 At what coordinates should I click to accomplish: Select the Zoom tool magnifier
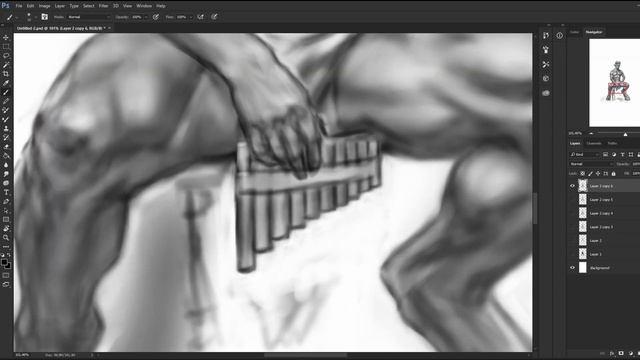click(x=6, y=238)
